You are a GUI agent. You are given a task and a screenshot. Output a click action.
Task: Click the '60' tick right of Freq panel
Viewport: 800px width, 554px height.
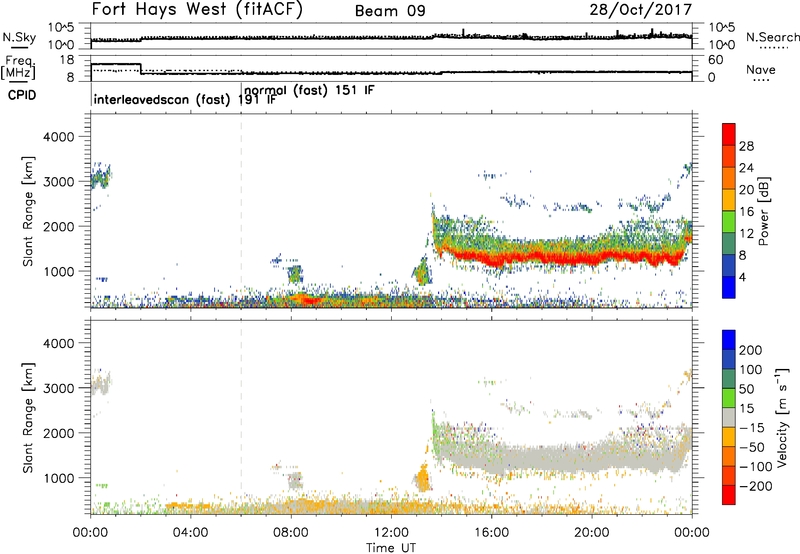[x=716, y=60]
